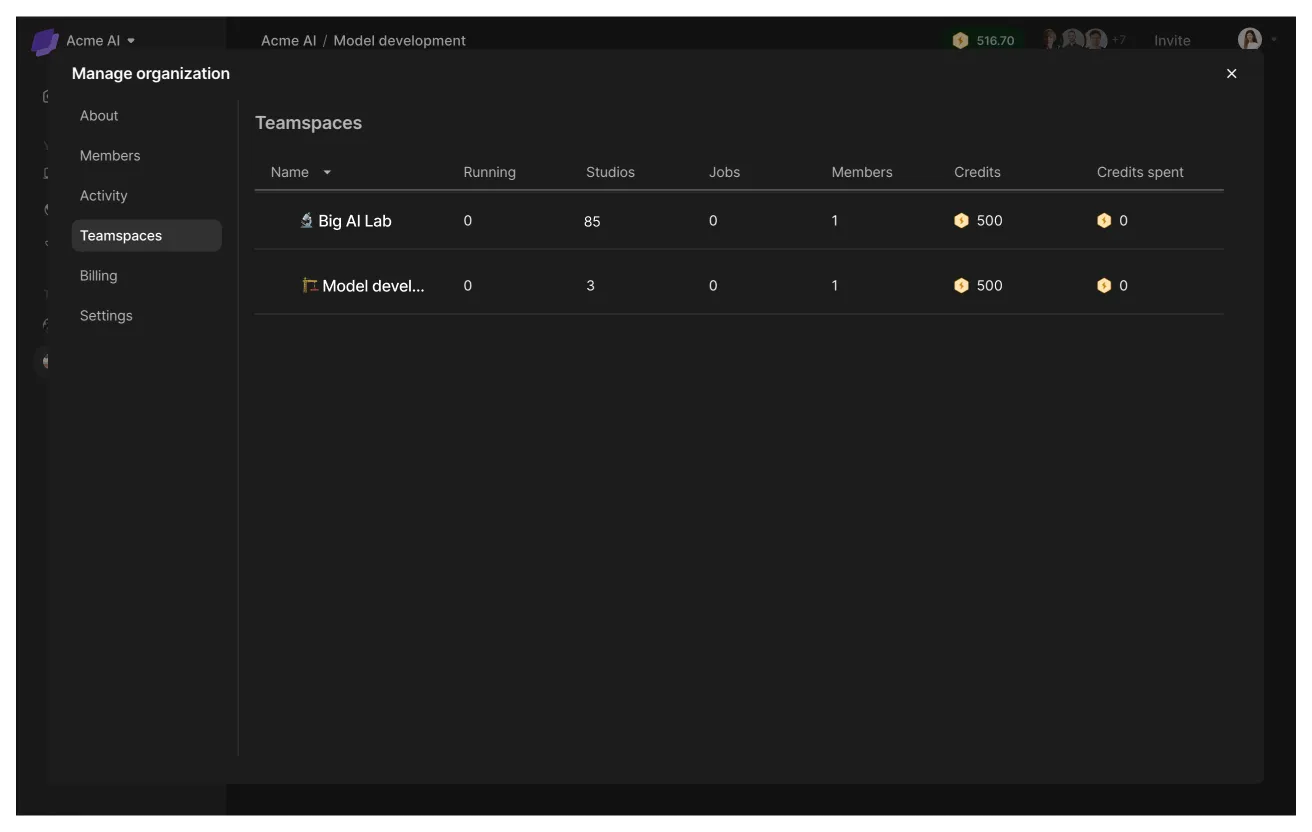Image resolution: width=1312 pixels, height=832 pixels.
Task: Open the About section
Action: point(99,116)
